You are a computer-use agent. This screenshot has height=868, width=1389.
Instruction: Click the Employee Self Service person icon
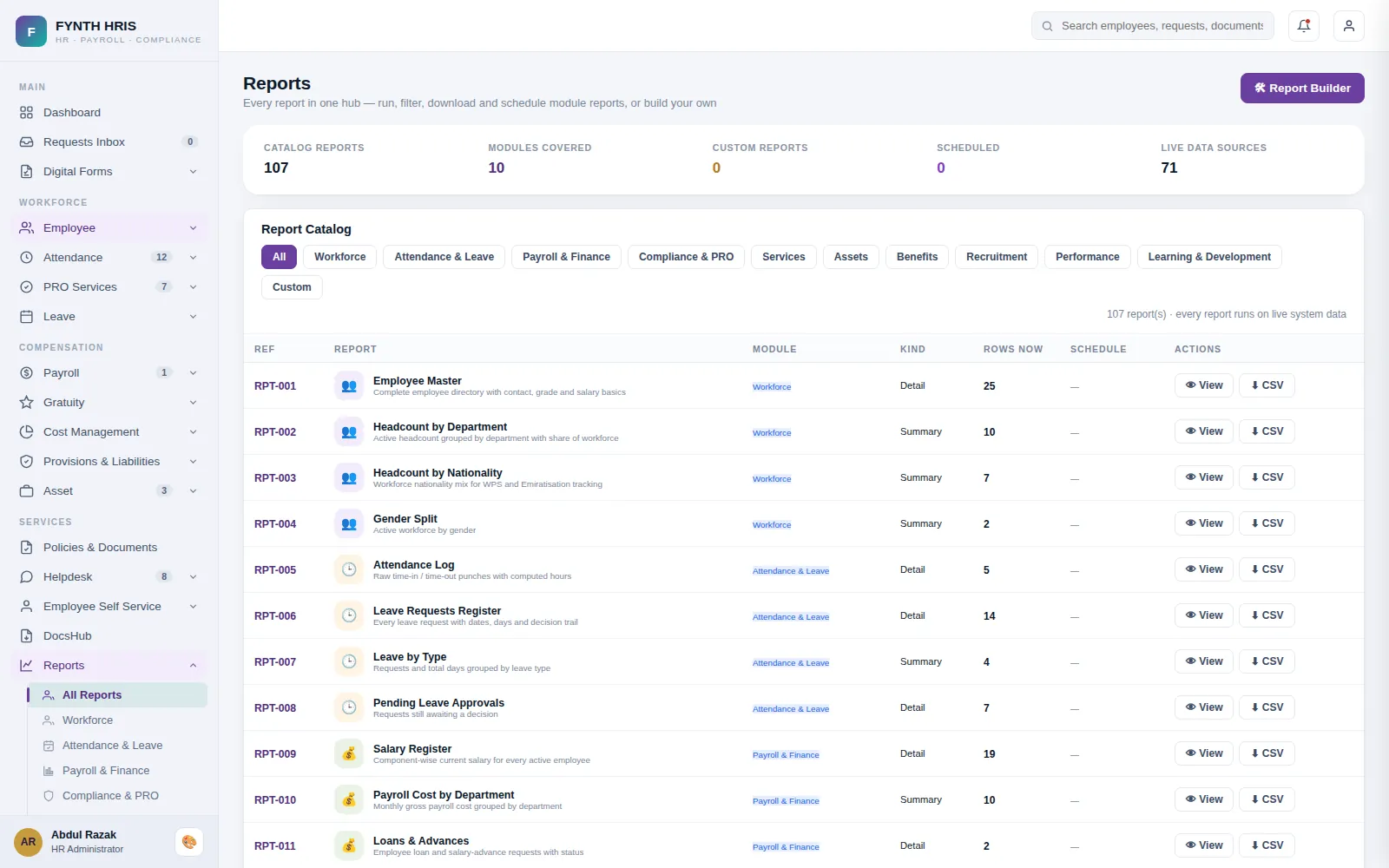[26, 607]
